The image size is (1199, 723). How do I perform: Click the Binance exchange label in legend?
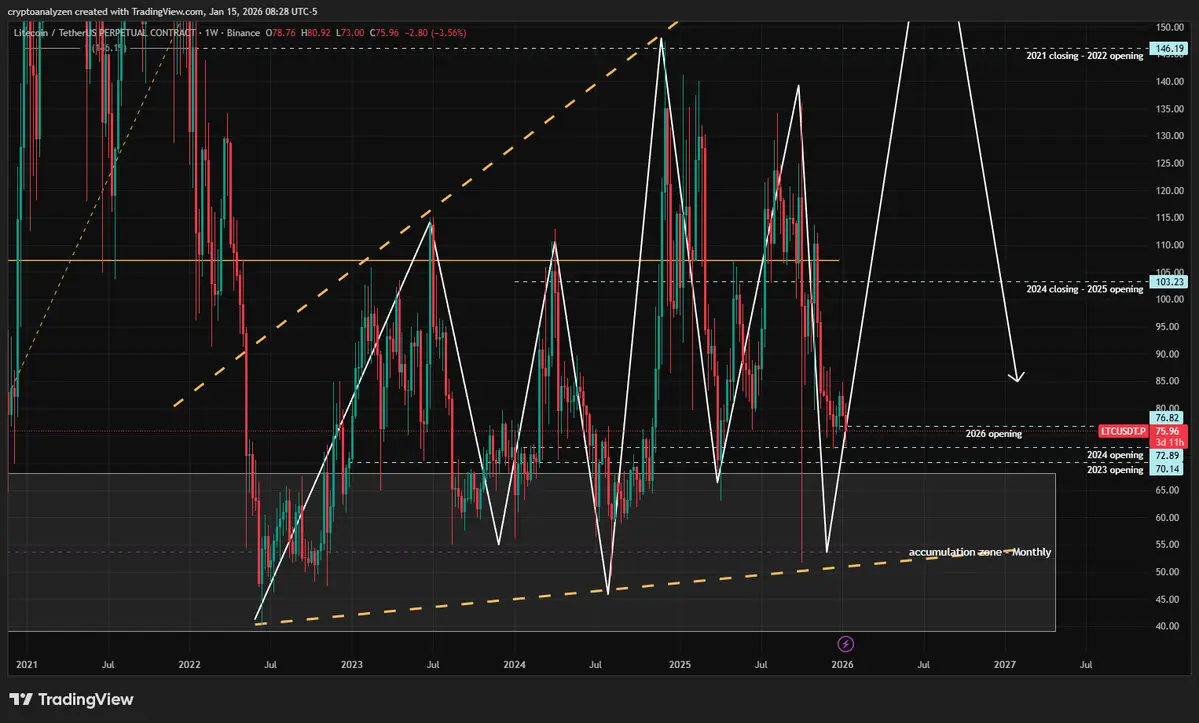point(243,33)
